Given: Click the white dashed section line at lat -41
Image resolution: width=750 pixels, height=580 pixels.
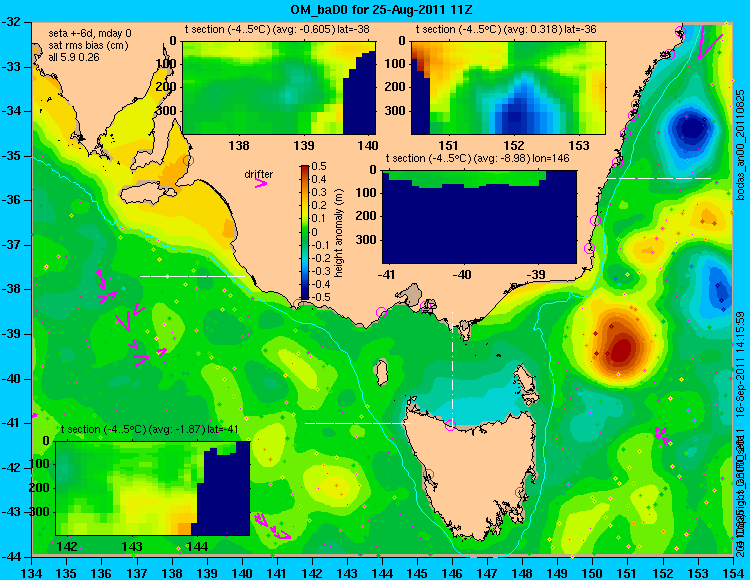Looking at the screenshot, I should point(358,423).
